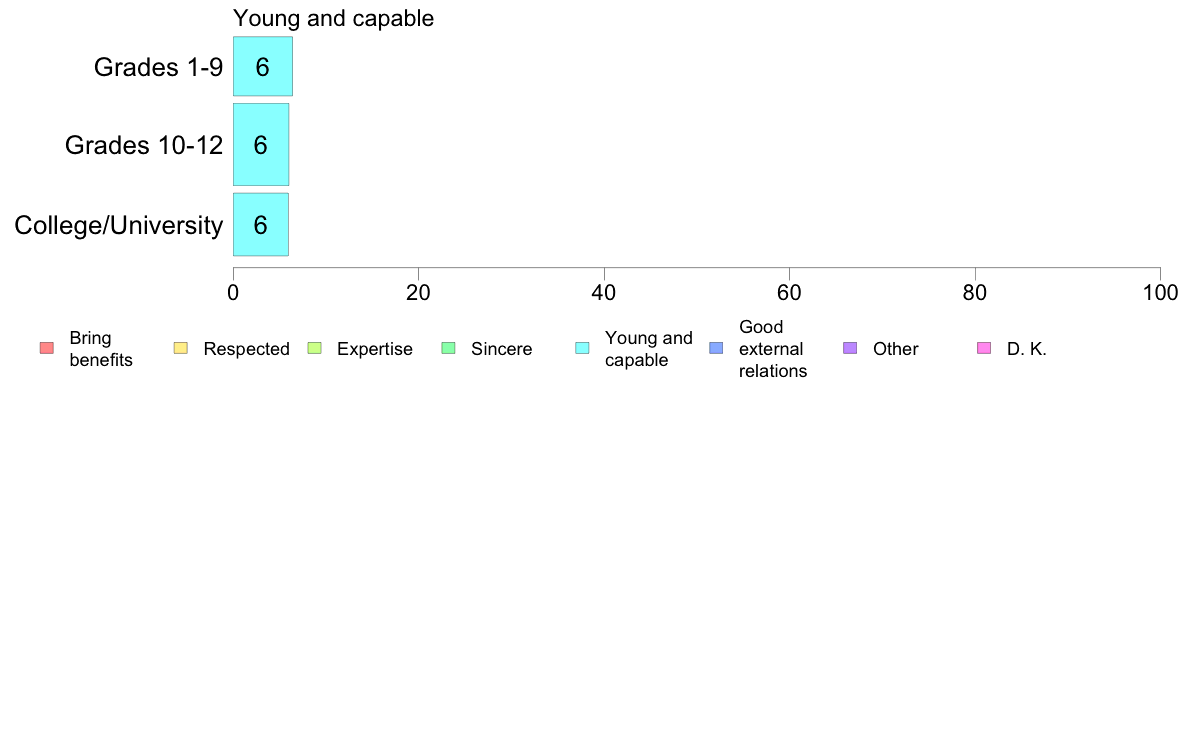Click the College/University bar
Image resolution: width=1188 pixels, height=736 pixels.
[261, 224]
